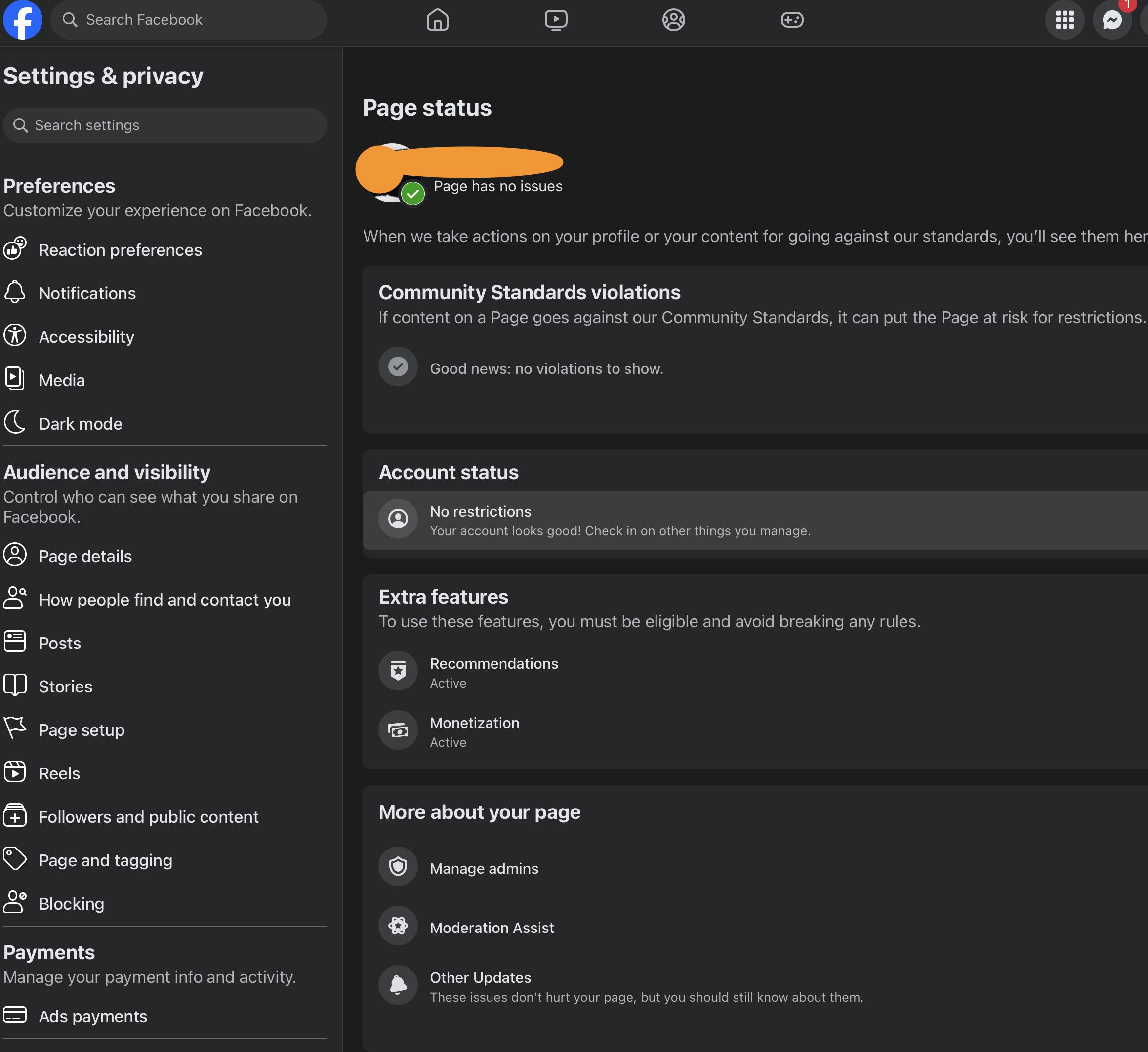
Task: Open Notifications settings
Action: point(87,293)
